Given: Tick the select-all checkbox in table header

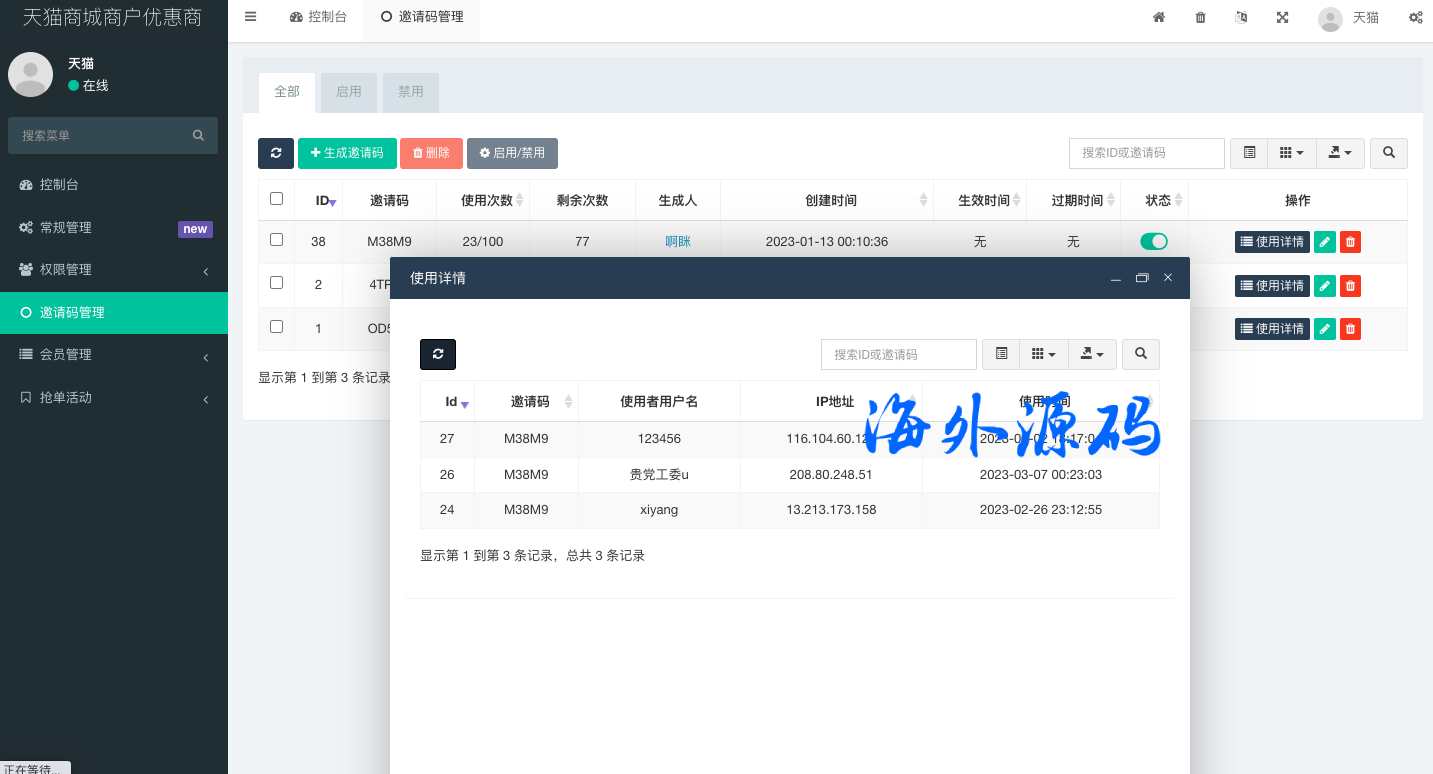Looking at the screenshot, I should click(x=277, y=199).
